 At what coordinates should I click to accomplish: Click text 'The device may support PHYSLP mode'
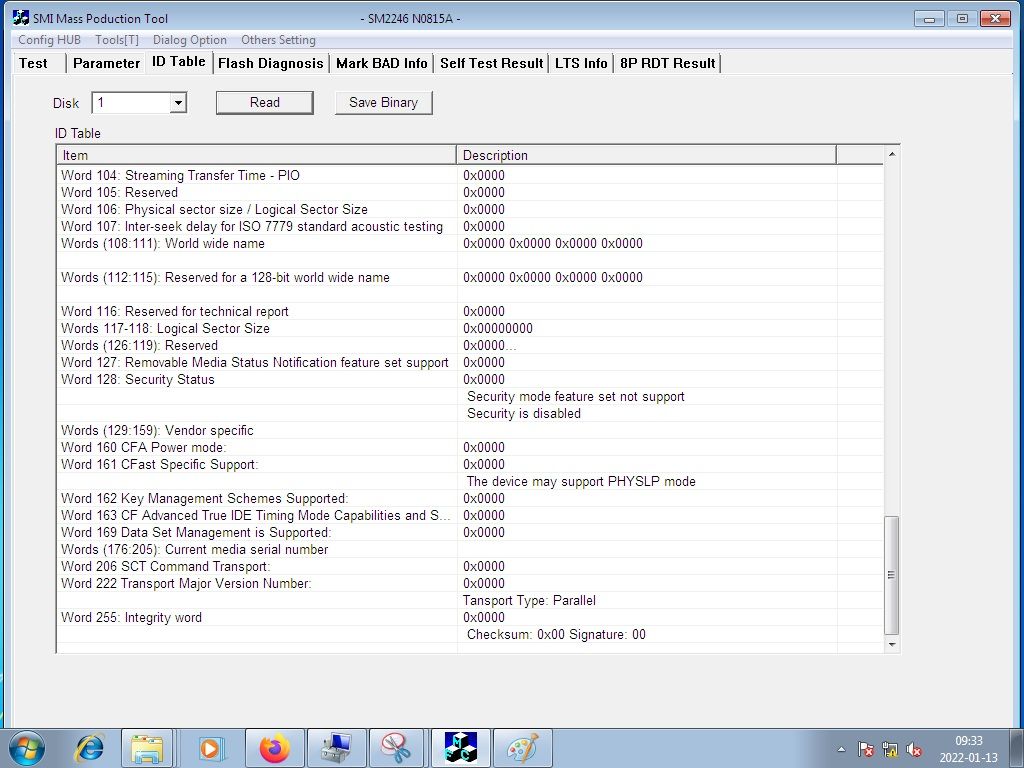[581, 481]
